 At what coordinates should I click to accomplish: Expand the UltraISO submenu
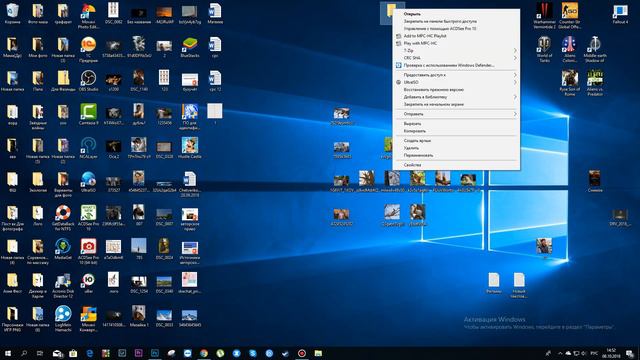(456, 82)
